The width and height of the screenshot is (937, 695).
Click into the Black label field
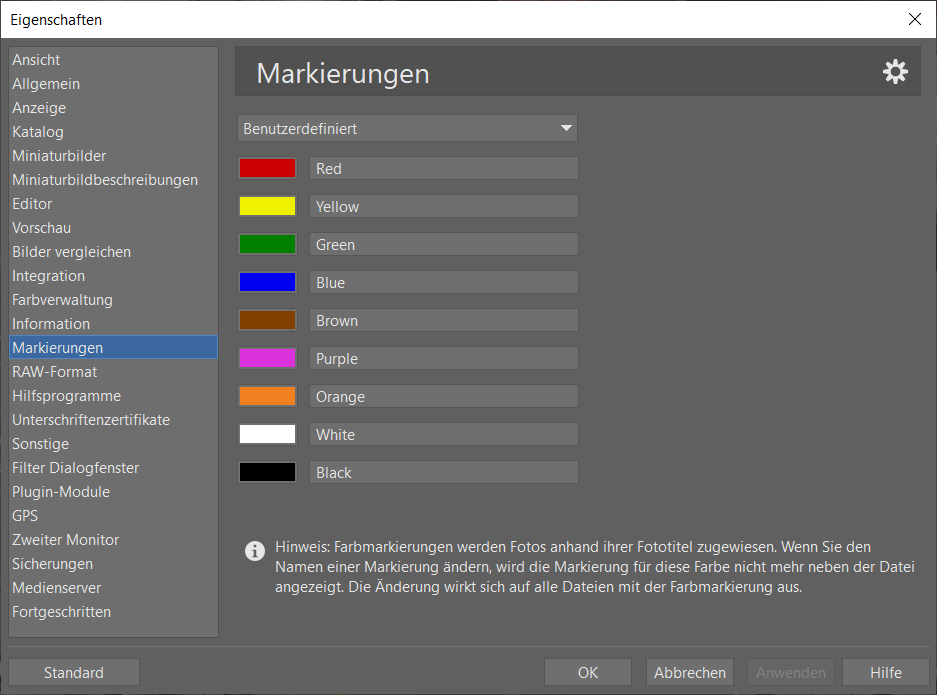[443, 472]
